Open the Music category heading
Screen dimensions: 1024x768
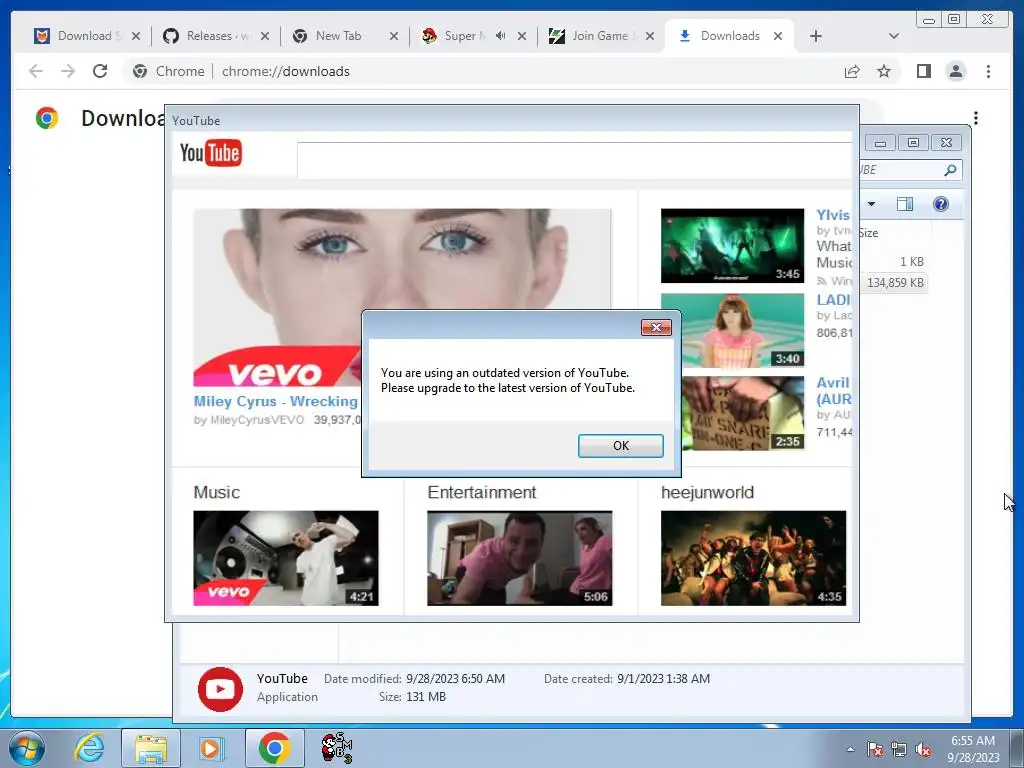tap(216, 492)
